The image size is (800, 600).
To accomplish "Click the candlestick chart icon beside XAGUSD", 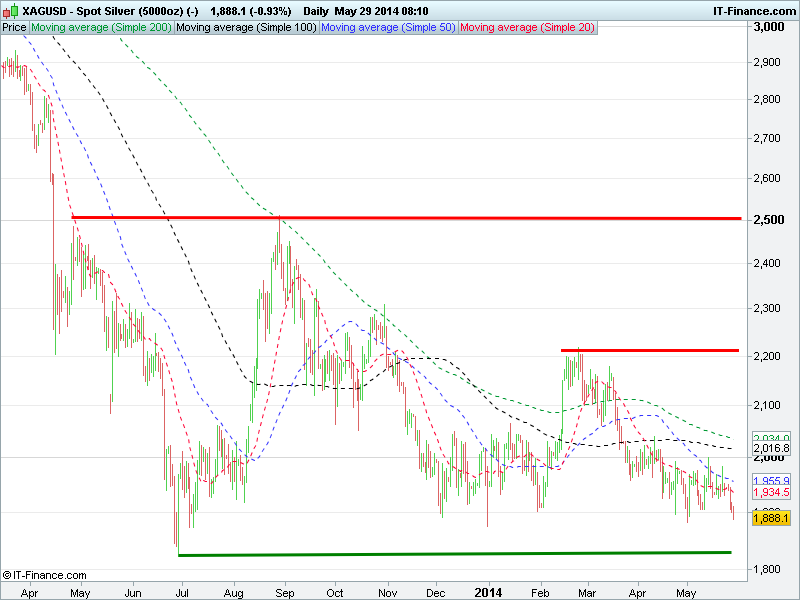I will (11, 10).
